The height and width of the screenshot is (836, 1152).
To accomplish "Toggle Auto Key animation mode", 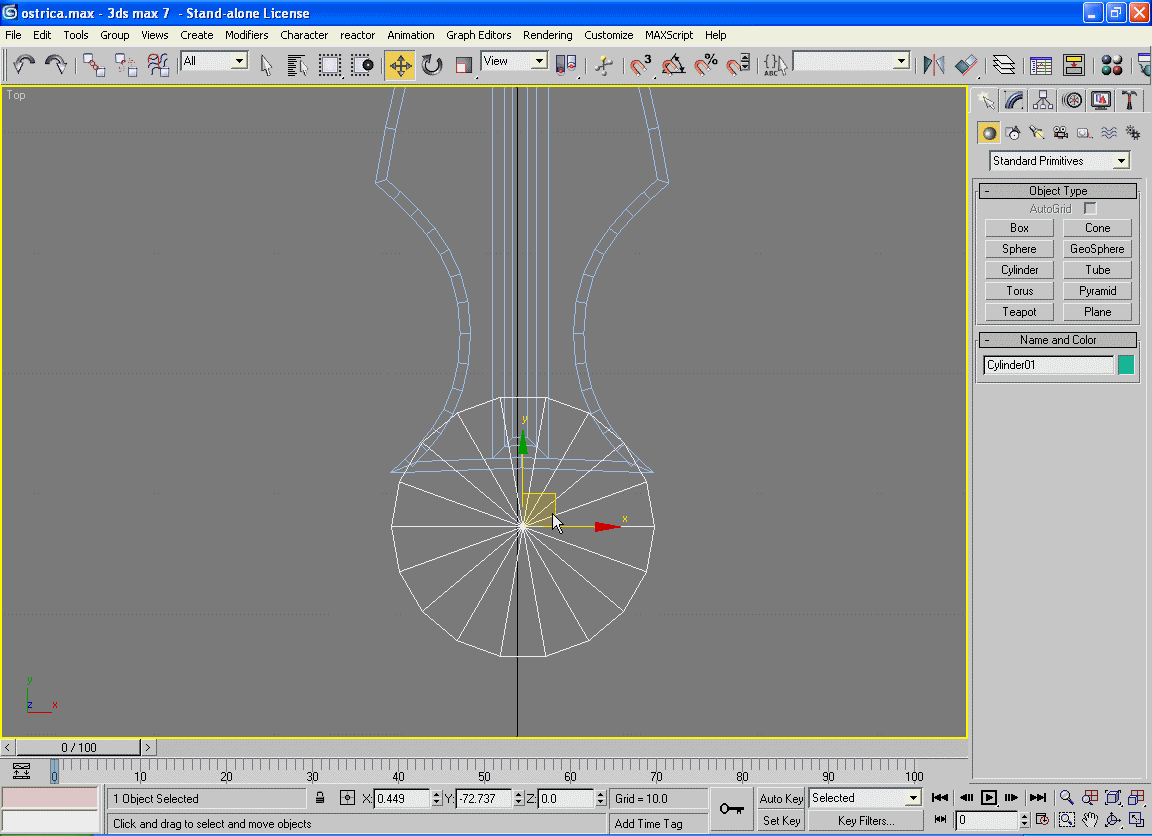I will coord(781,798).
